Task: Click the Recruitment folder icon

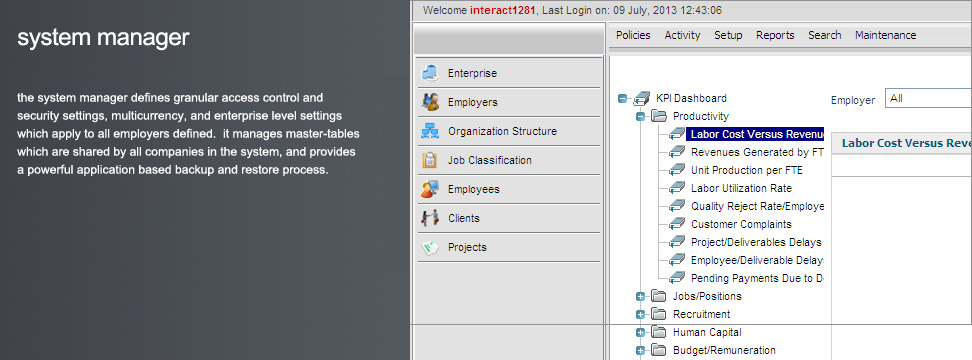Action: (658, 314)
